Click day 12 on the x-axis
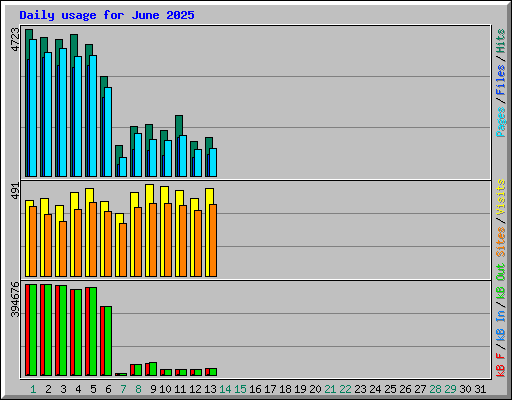Image resolution: width=512 pixels, height=400 pixels. [195, 389]
